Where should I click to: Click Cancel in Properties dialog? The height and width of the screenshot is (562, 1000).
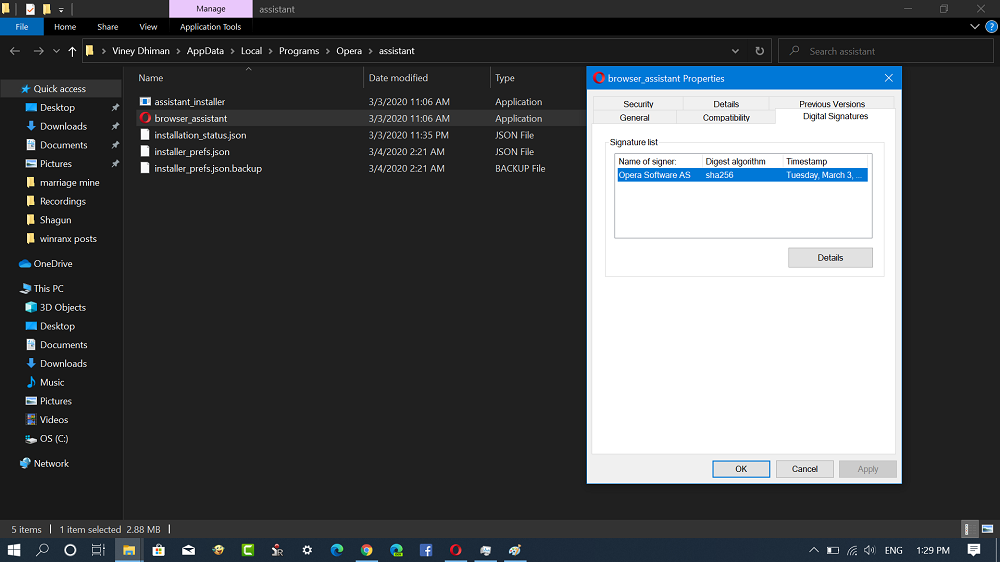pos(804,469)
